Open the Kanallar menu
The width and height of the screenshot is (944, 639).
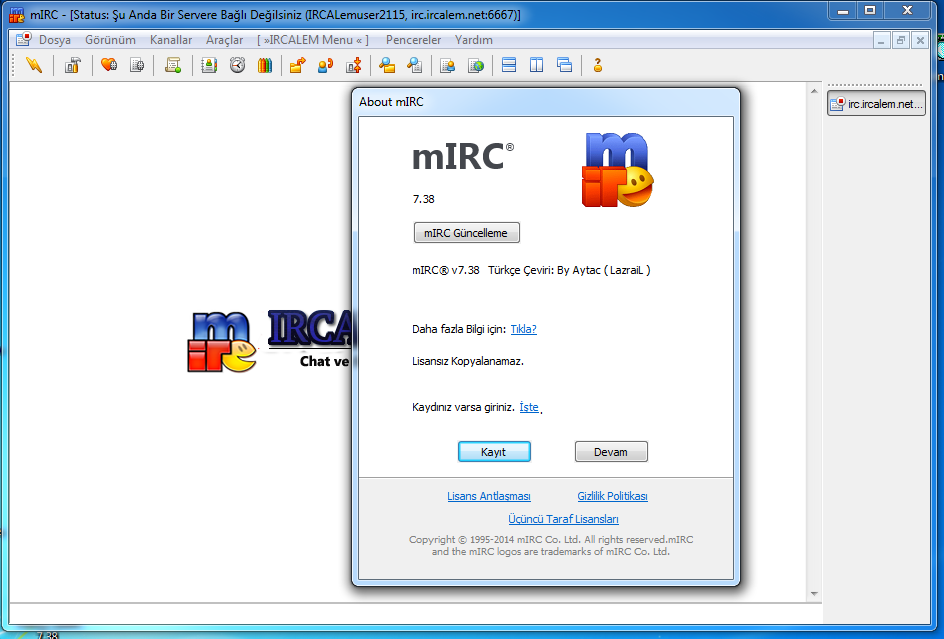(171, 40)
